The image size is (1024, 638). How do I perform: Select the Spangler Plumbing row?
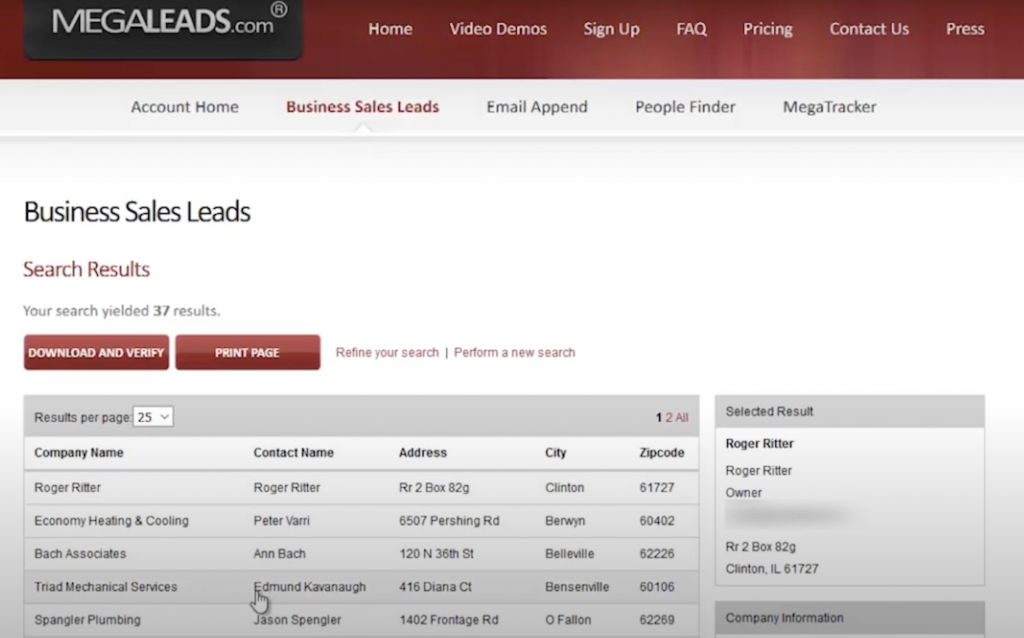(x=361, y=620)
